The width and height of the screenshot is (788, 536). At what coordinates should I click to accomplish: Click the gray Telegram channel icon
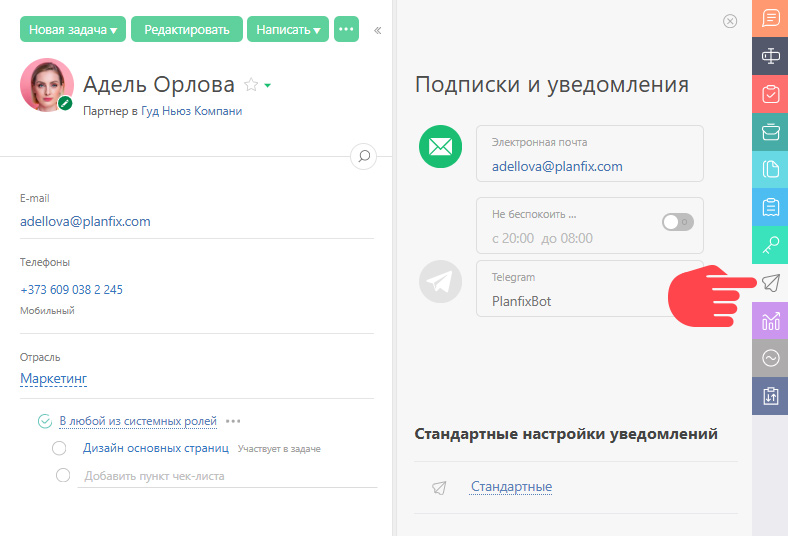(440, 281)
